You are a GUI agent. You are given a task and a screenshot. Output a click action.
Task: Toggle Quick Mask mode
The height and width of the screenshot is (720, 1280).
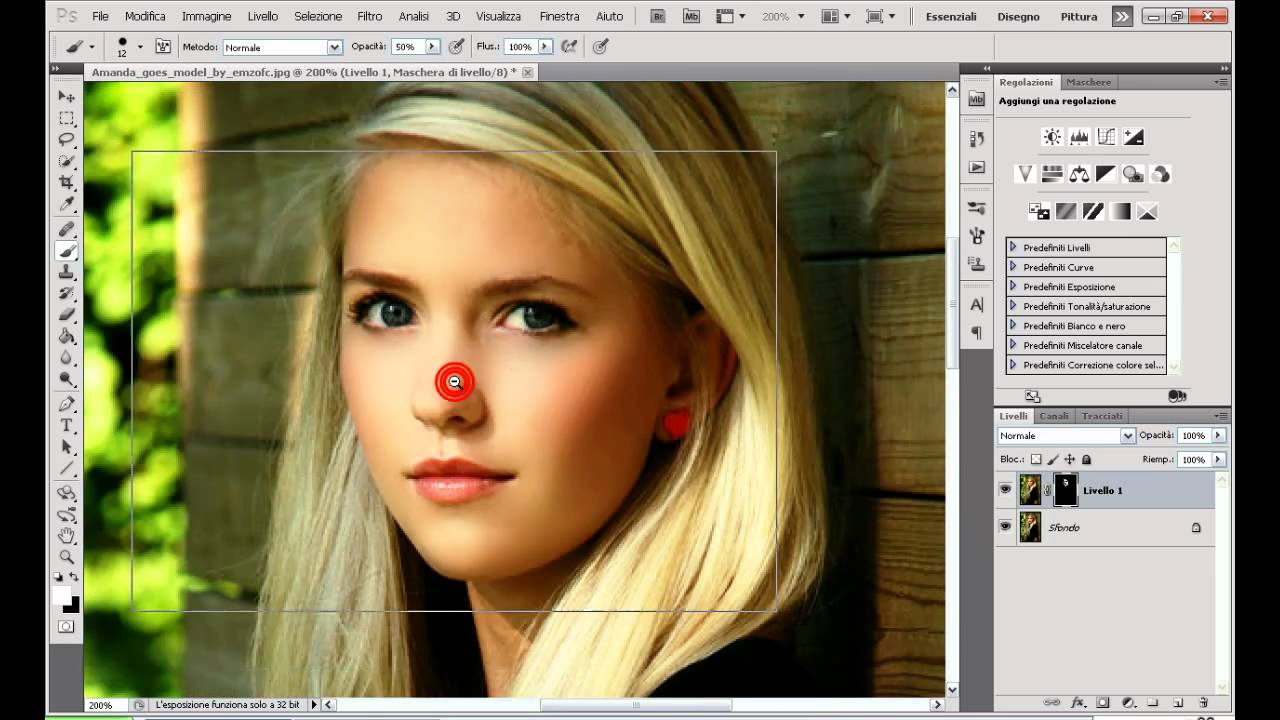[x=66, y=627]
